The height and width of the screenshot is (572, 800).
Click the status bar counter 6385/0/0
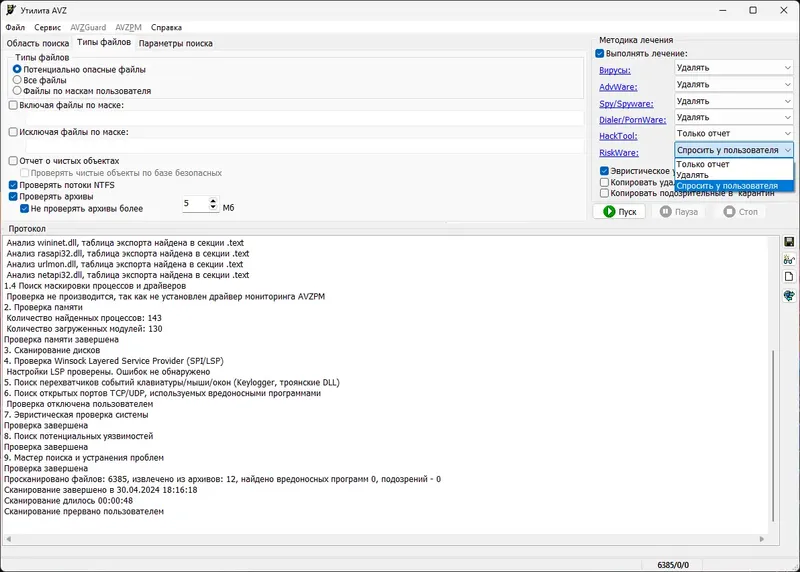tap(673, 565)
